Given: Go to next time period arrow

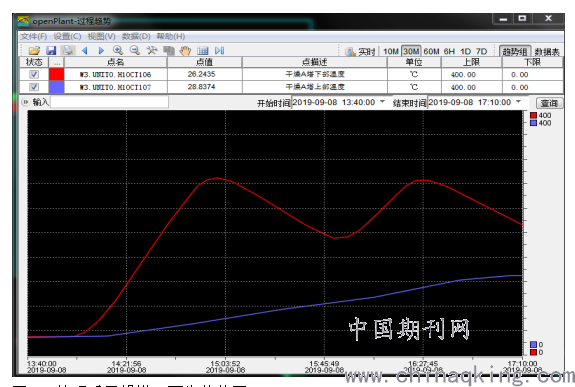Looking at the screenshot, I should (101, 51).
